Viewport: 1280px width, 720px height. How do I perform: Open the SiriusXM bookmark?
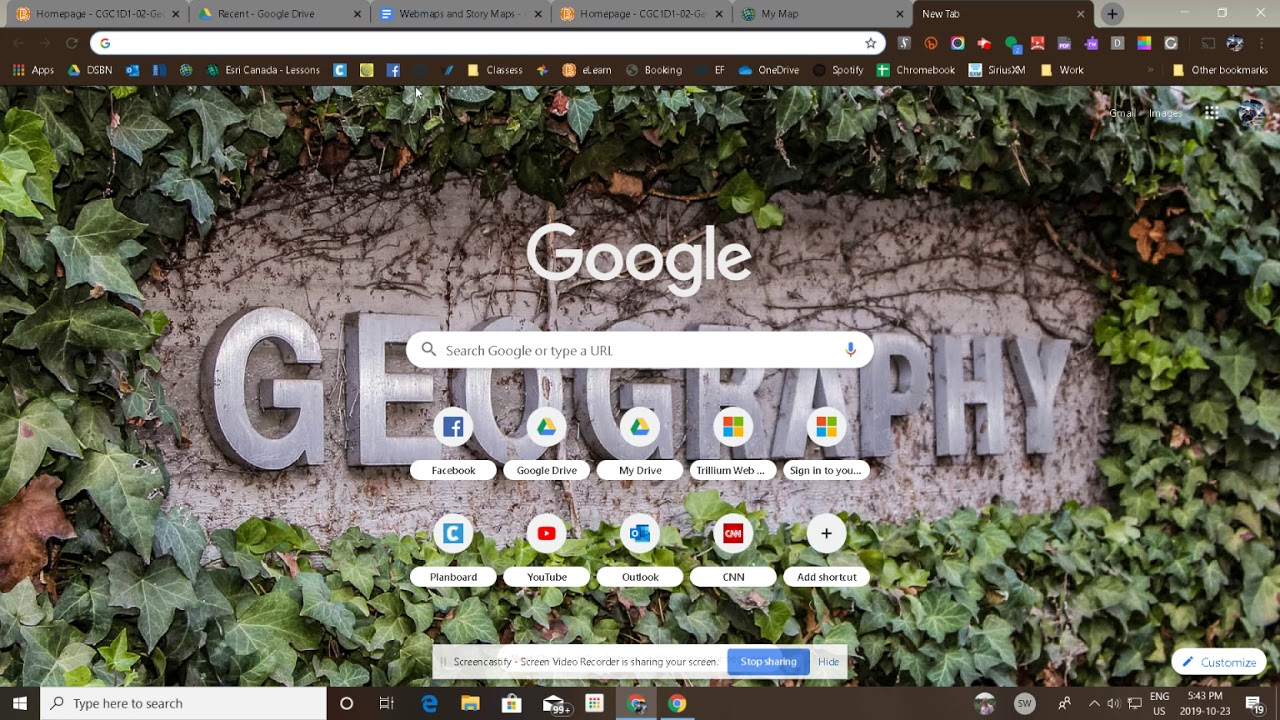[997, 70]
